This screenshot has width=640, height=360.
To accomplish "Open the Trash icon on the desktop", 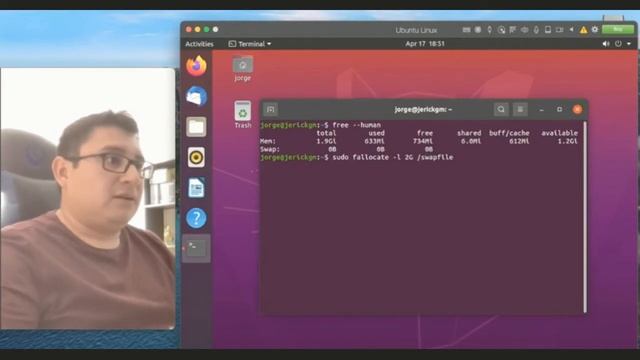I will (242, 115).
